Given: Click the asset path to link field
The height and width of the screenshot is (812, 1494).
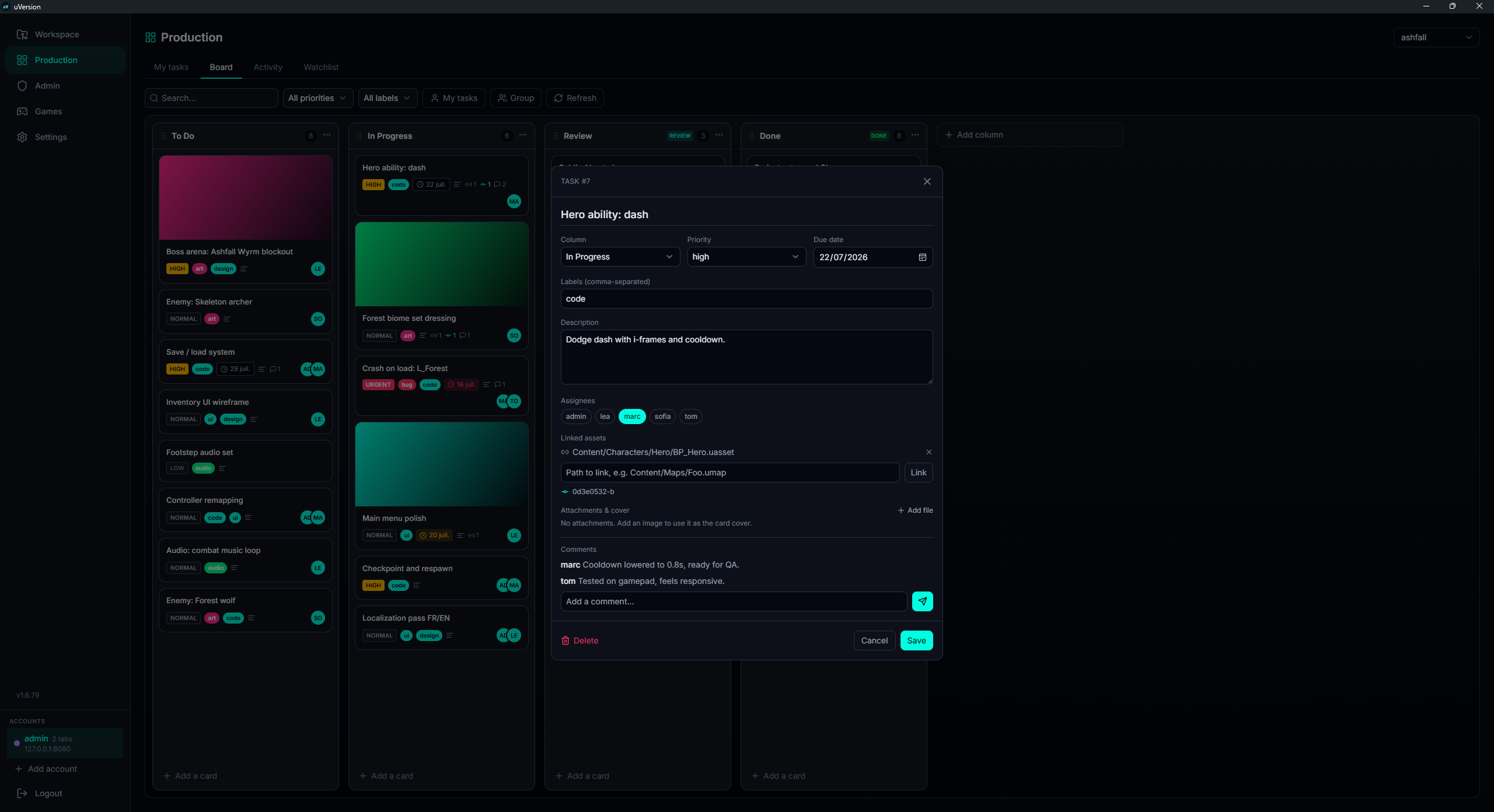Looking at the screenshot, I should [729, 473].
